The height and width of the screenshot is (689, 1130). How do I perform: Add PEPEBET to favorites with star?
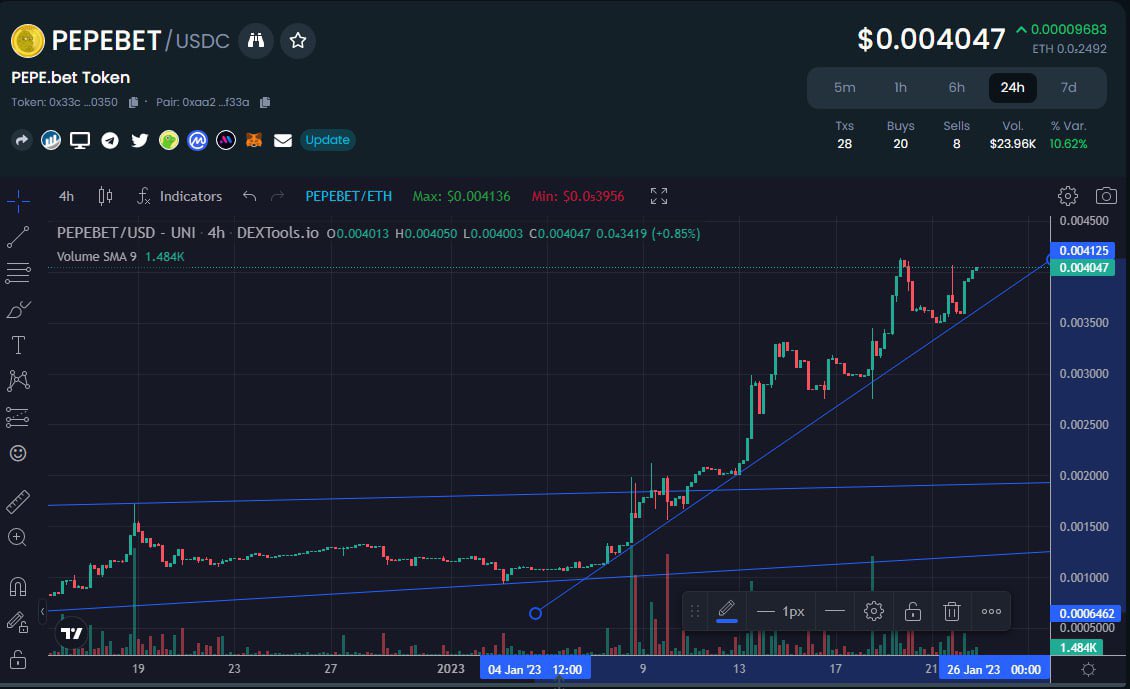298,40
